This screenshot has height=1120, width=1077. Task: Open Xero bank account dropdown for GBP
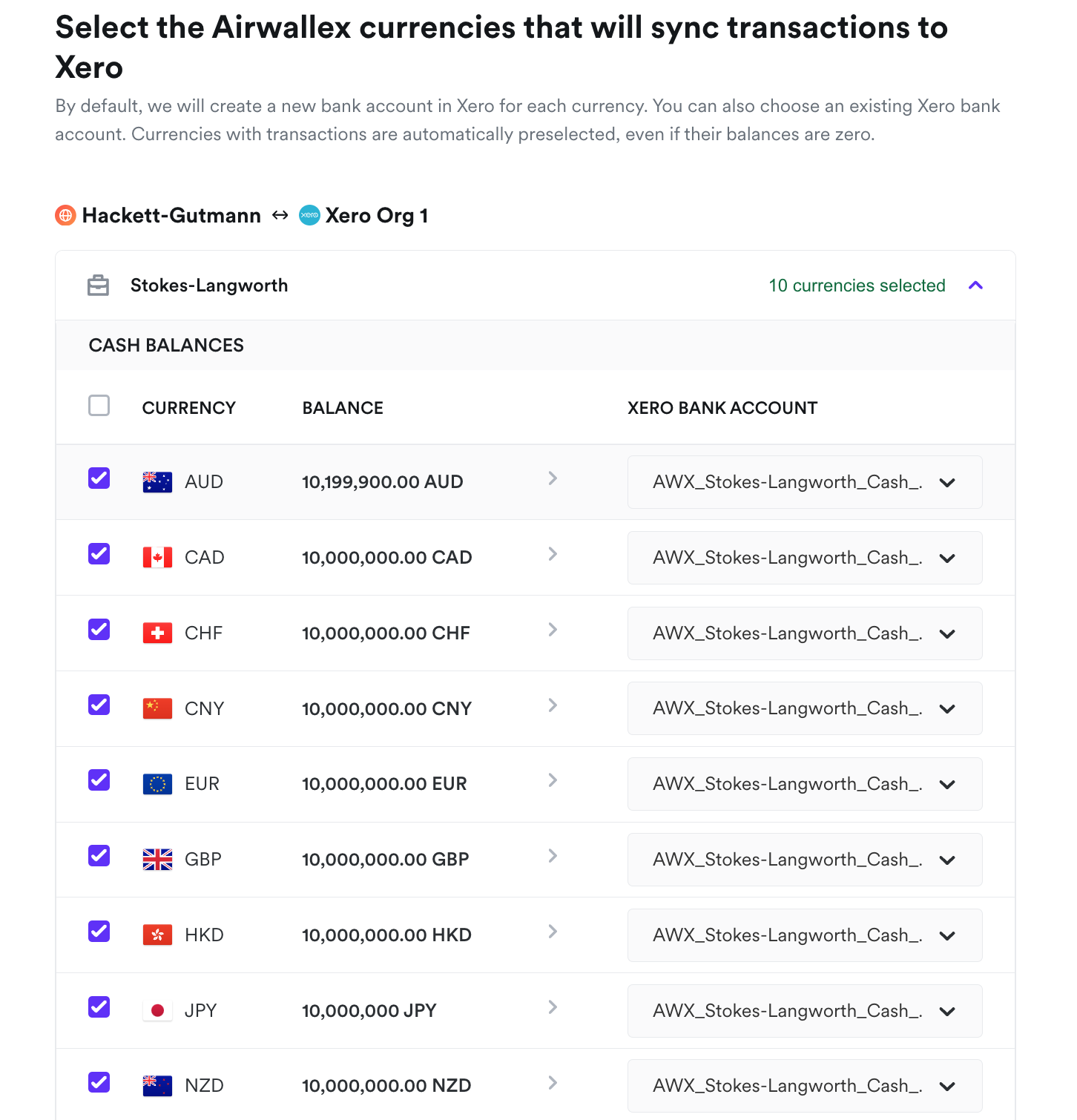coord(805,860)
